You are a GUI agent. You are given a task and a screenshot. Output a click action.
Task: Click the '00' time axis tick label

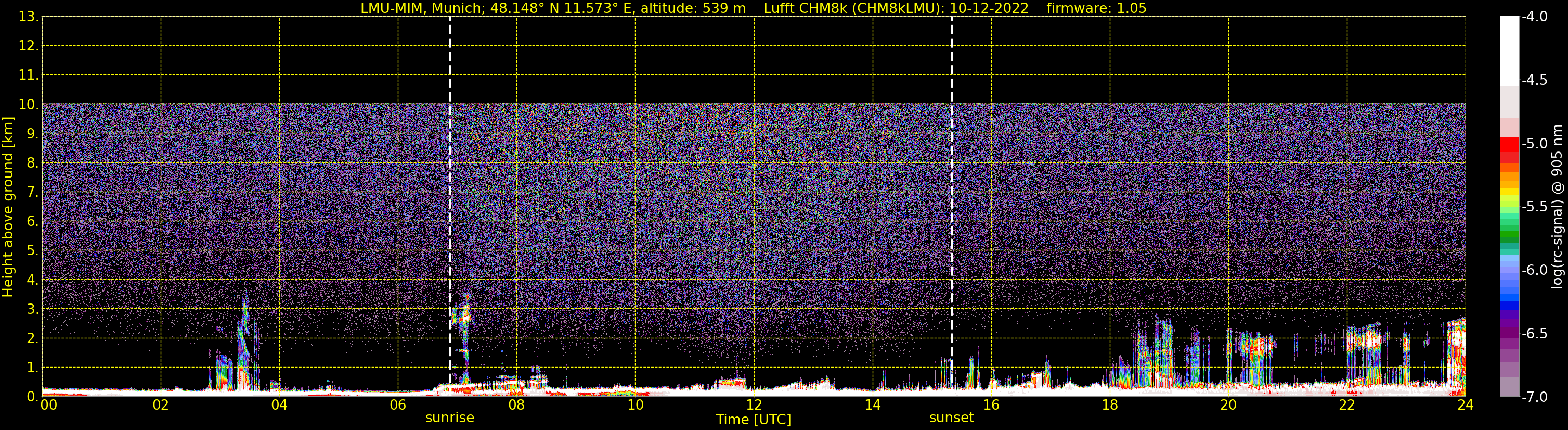coord(49,405)
